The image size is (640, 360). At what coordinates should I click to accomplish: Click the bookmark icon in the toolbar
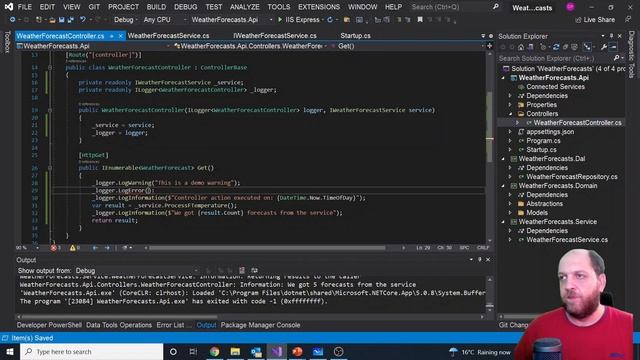point(420,20)
